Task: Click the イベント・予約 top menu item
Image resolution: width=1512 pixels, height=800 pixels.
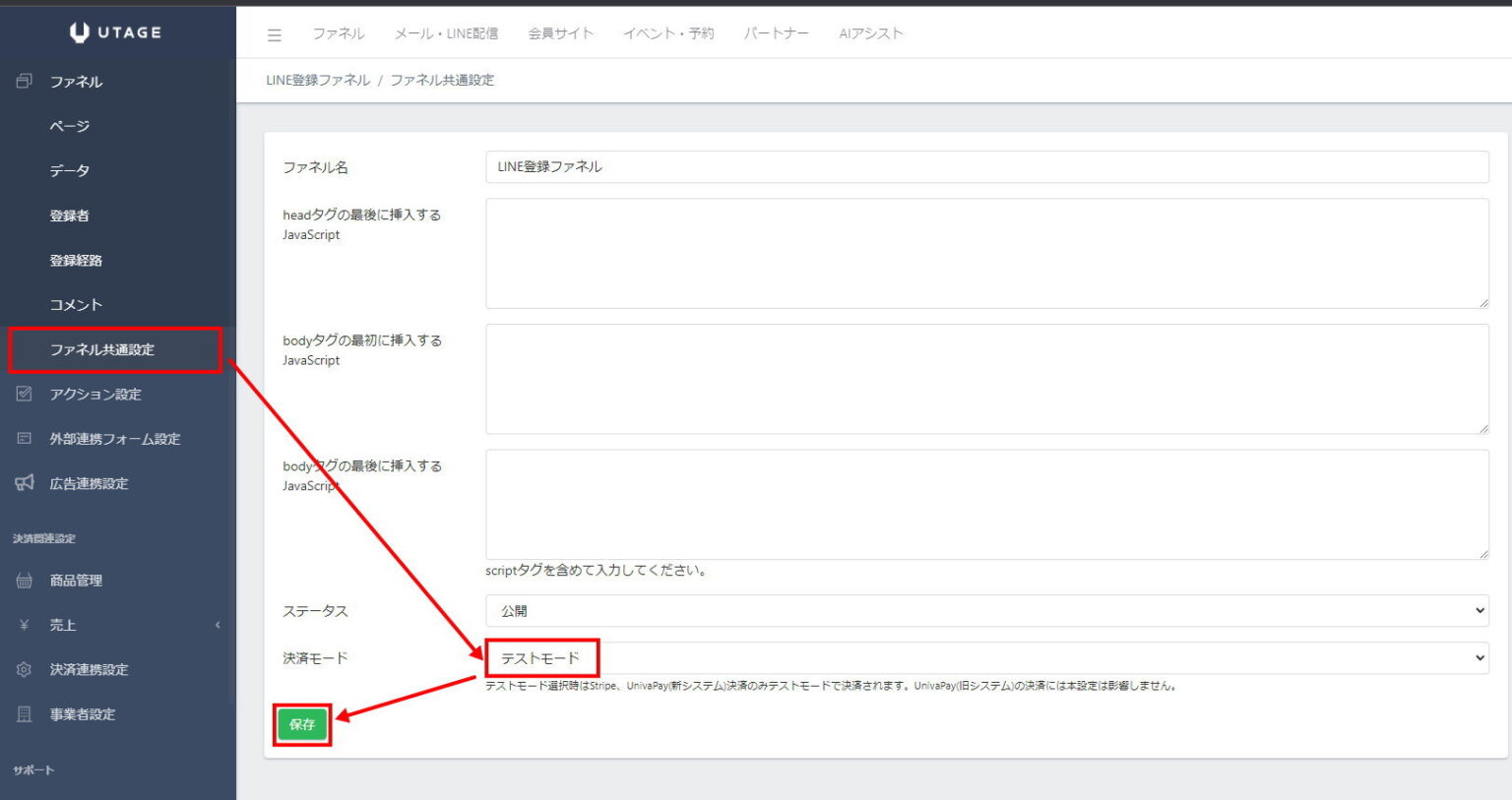Action: coord(668,32)
